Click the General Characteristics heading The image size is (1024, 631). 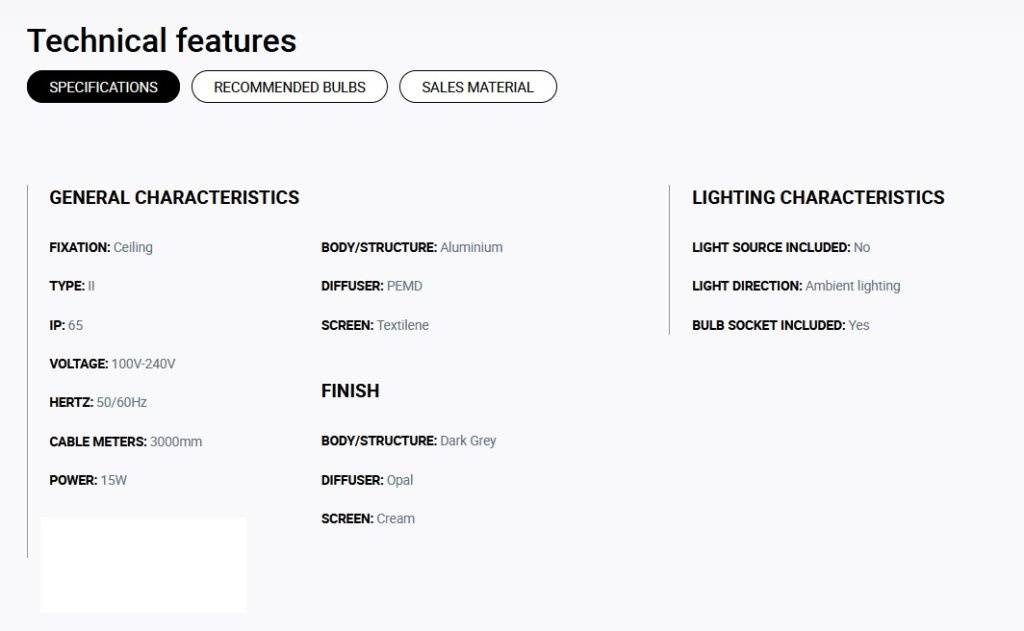point(174,197)
